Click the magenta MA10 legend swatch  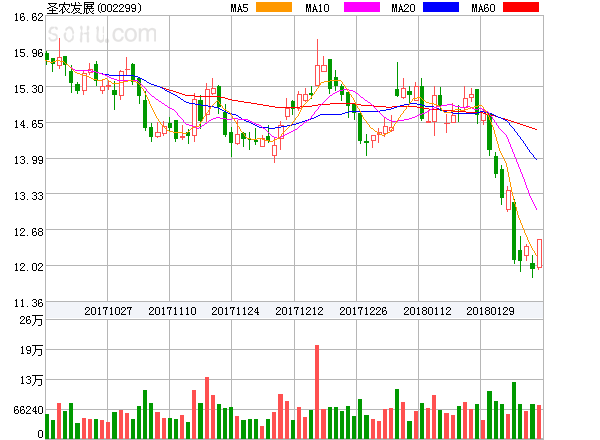pyautogui.click(x=362, y=7)
